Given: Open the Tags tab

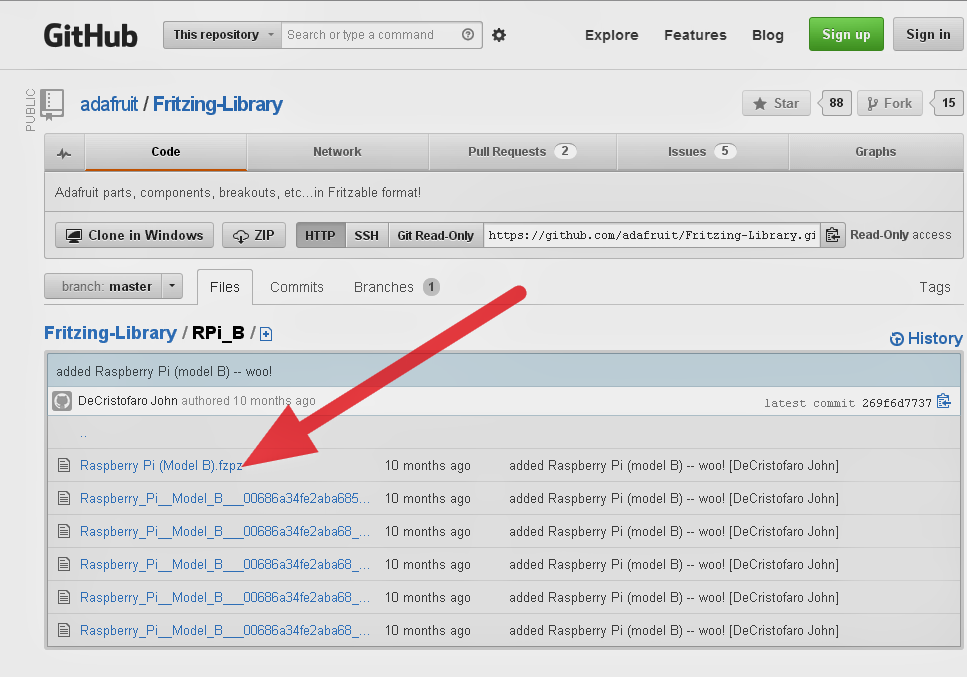Looking at the screenshot, I should tap(935, 287).
